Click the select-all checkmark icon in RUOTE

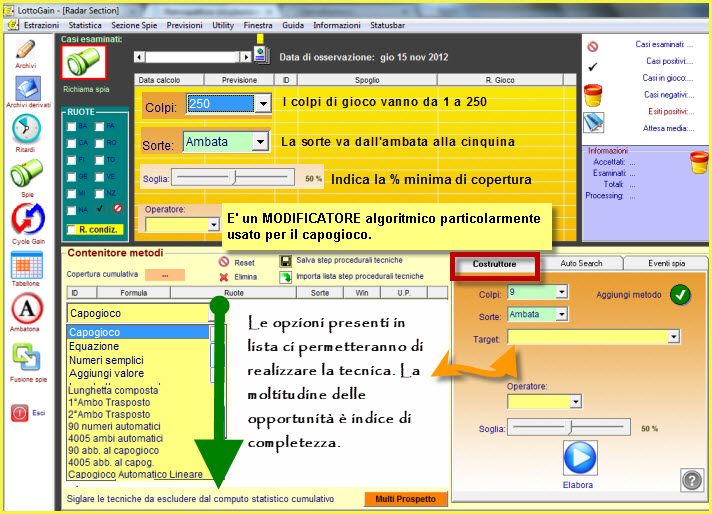coord(100,208)
